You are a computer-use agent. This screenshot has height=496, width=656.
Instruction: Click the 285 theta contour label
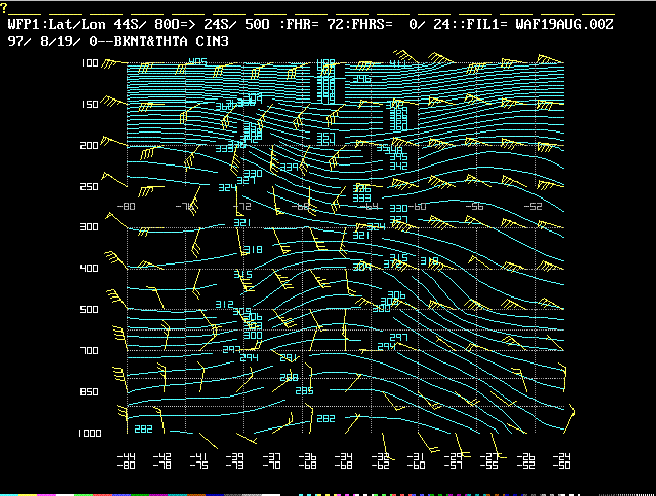pyautogui.click(x=304, y=391)
